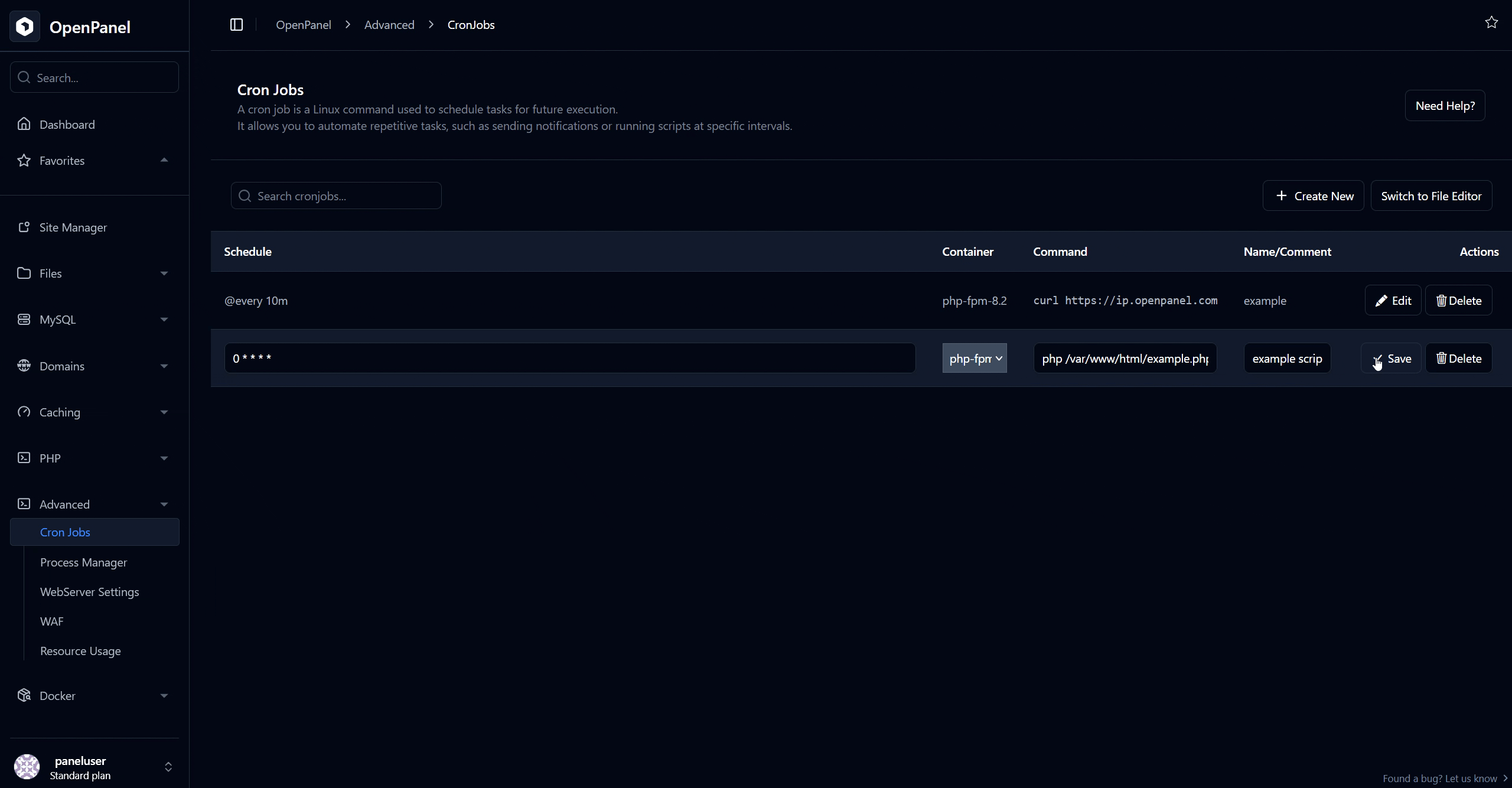
Task: Select Process Manager submenu item
Action: coord(83,562)
